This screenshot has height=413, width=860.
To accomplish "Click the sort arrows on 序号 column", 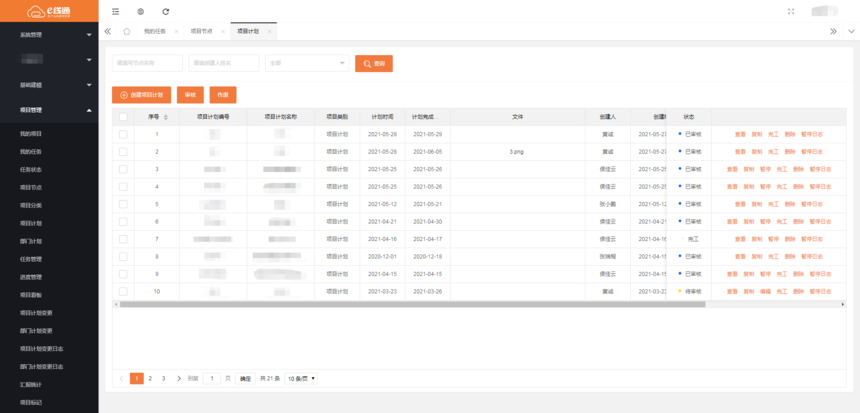I will pyautogui.click(x=165, y=117).
